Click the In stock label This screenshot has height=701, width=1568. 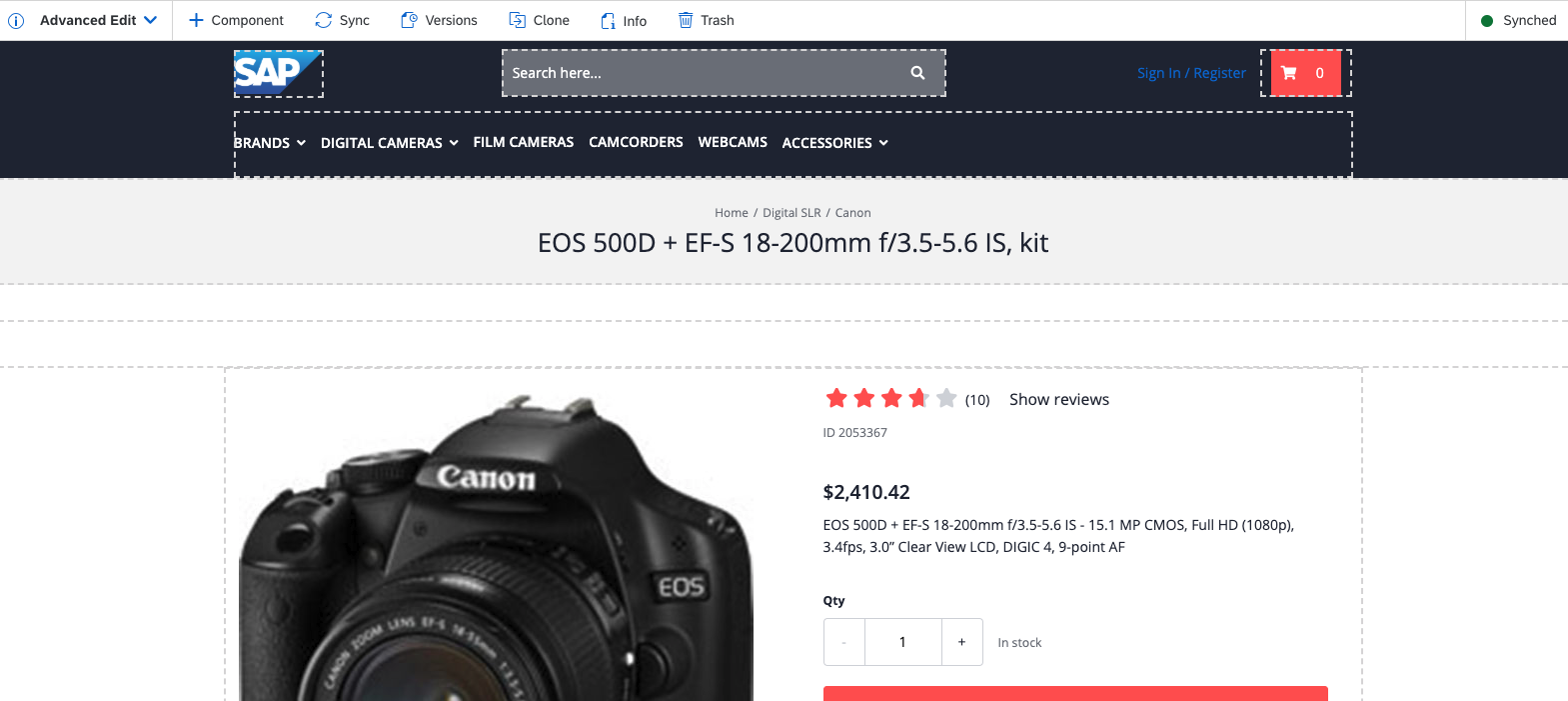(1019, 643)
